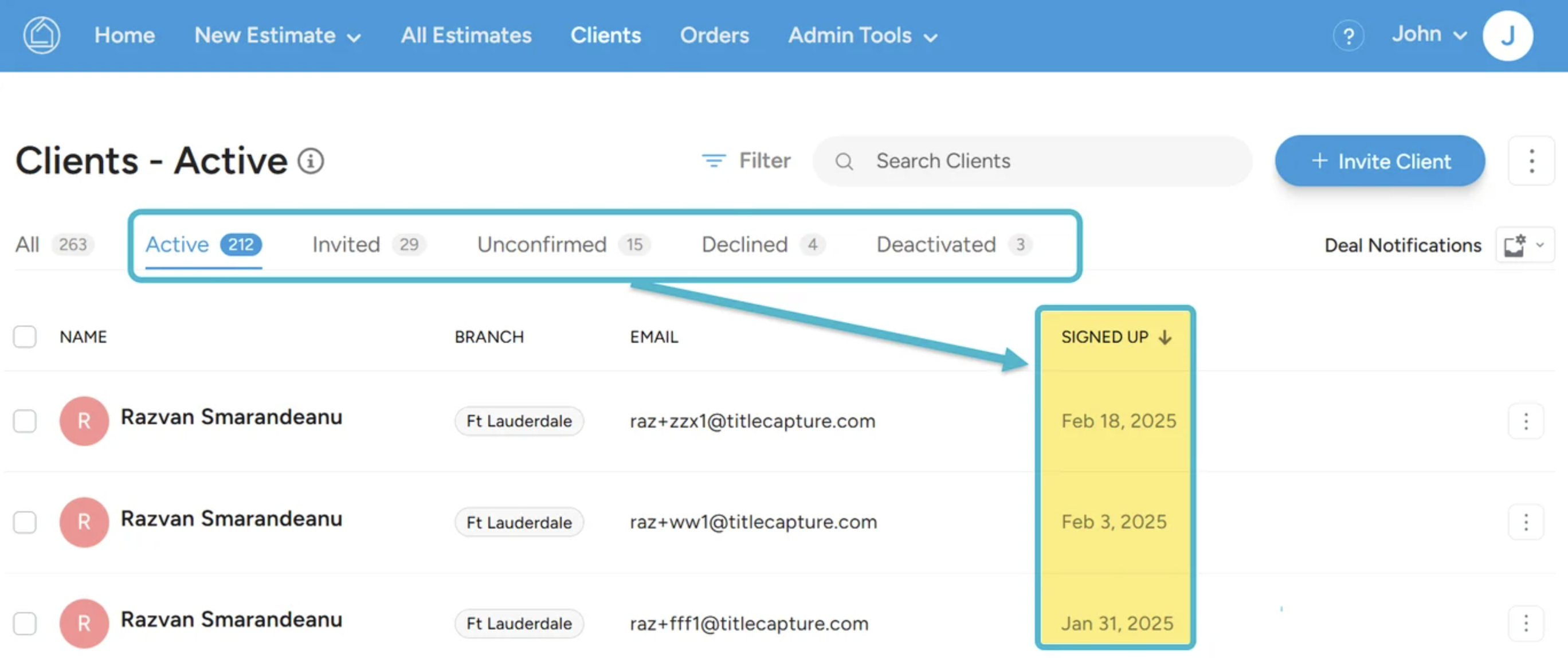Click the house logo icon
The height and width of the screenshot is (658, 1568).
pos(41,36)
